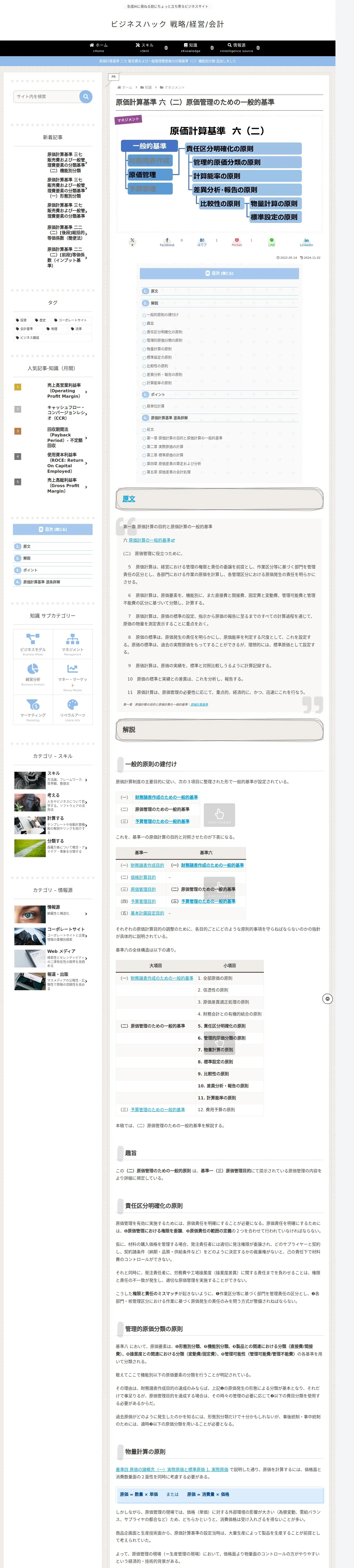Open the 原価管理目的 table link

pyautogui.click(x=143, y=889)
